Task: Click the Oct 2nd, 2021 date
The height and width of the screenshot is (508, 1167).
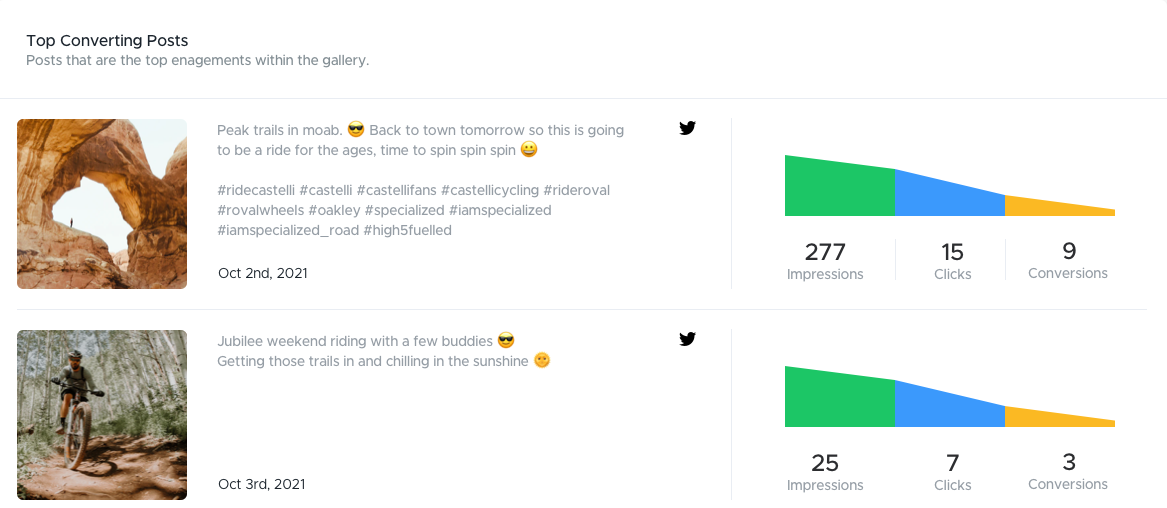Action: click(x=263, y=273)
